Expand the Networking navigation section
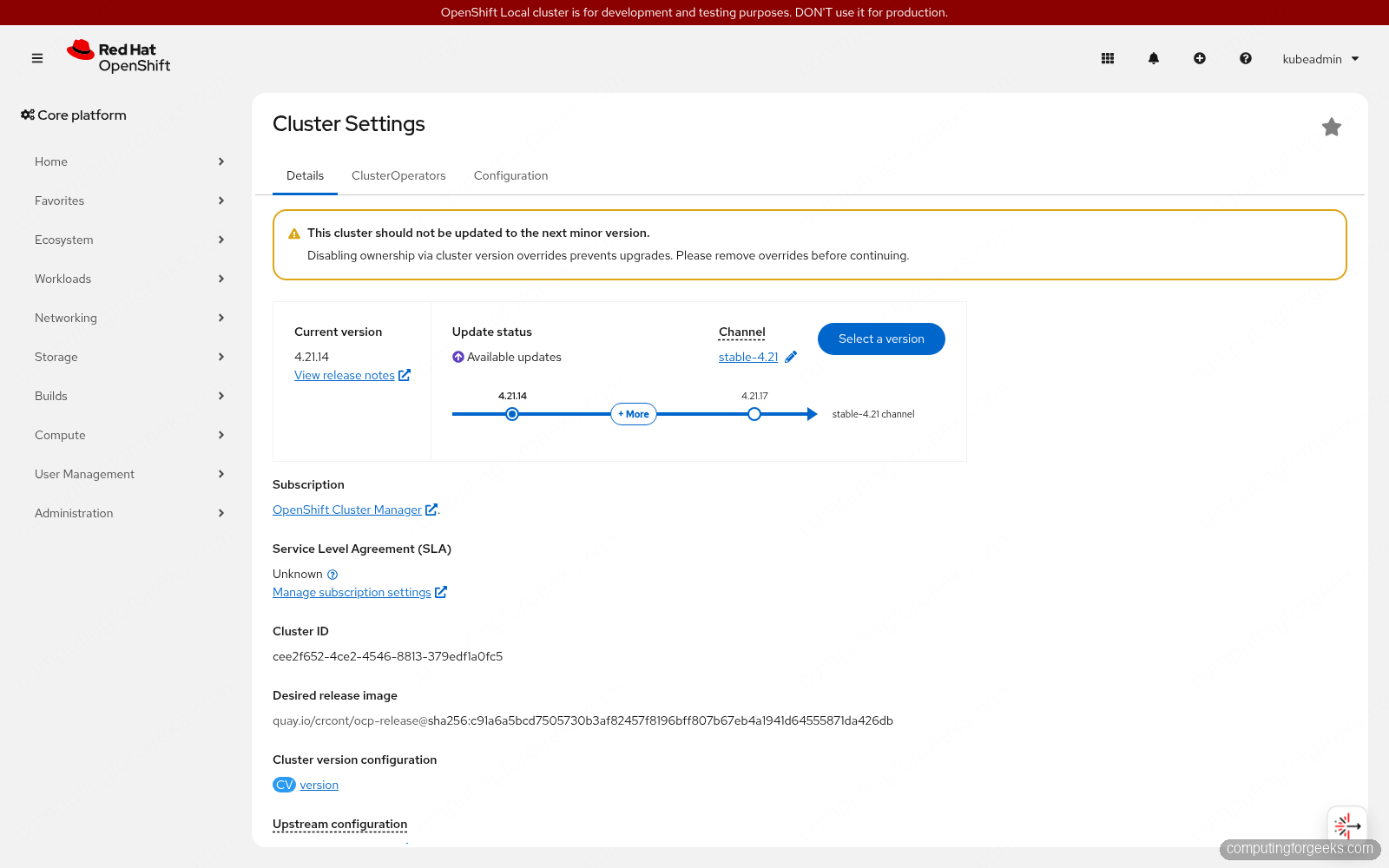Viewport: 1389px width, 868px height. click(128, 318)
